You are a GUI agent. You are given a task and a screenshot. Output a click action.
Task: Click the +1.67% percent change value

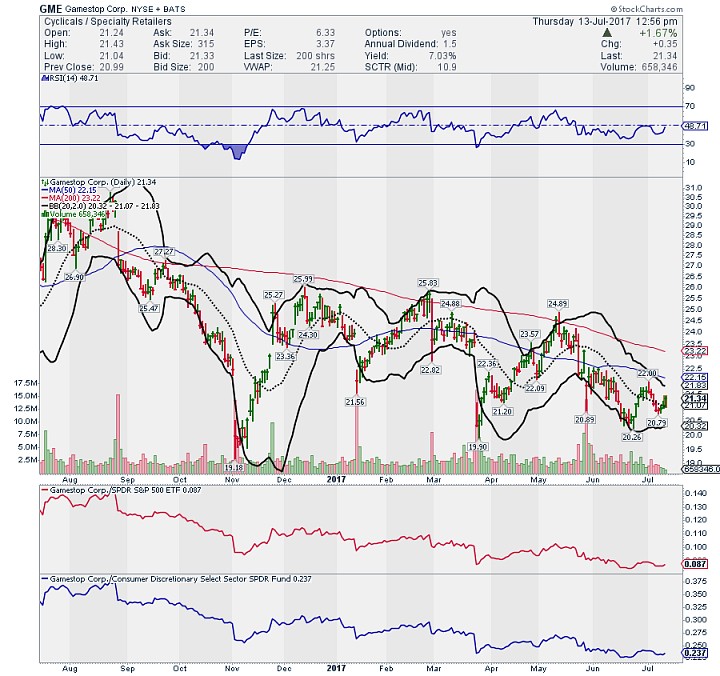tap(658, 33)
